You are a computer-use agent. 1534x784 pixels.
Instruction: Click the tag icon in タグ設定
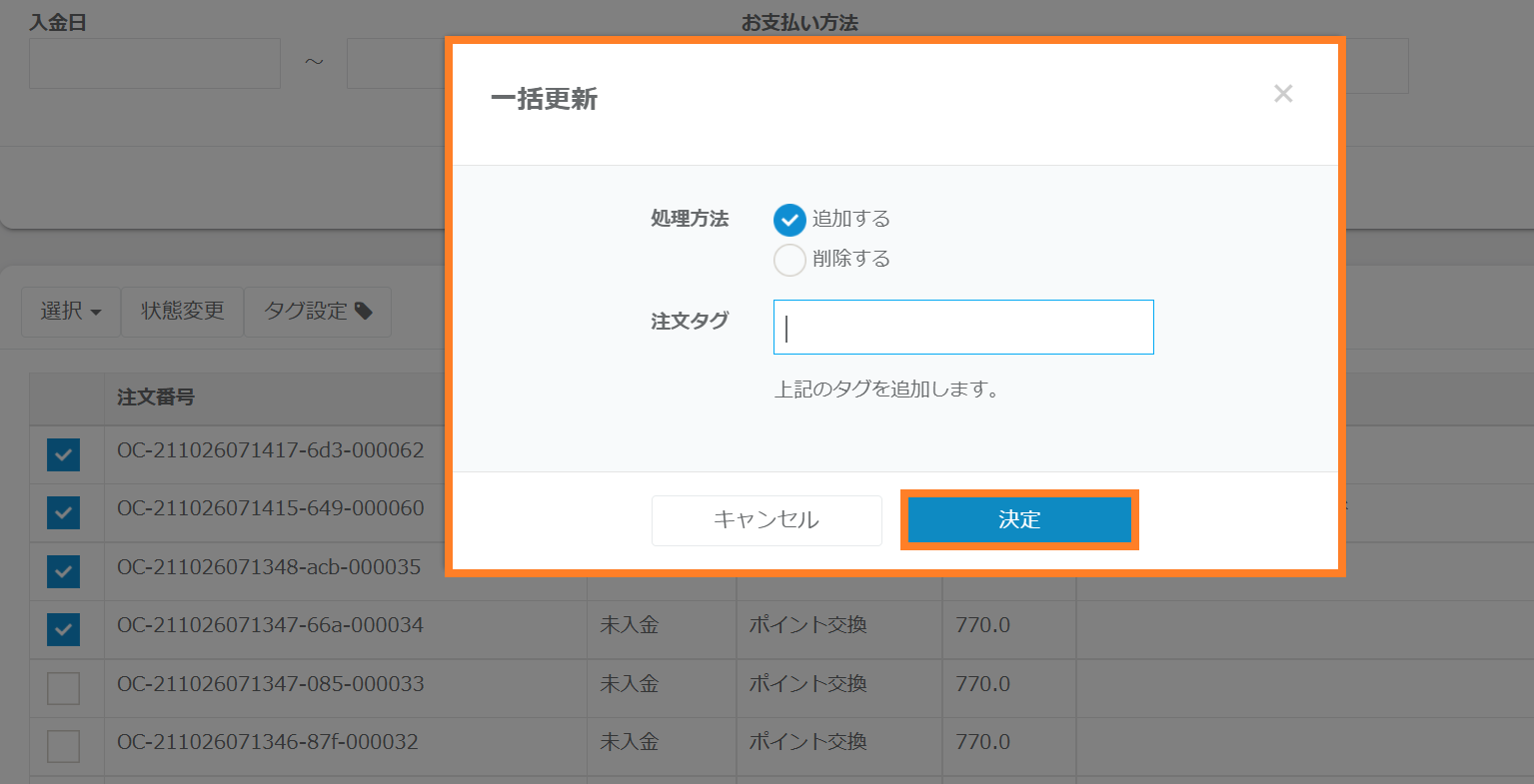pyautogui.click(x=364, y=312)
